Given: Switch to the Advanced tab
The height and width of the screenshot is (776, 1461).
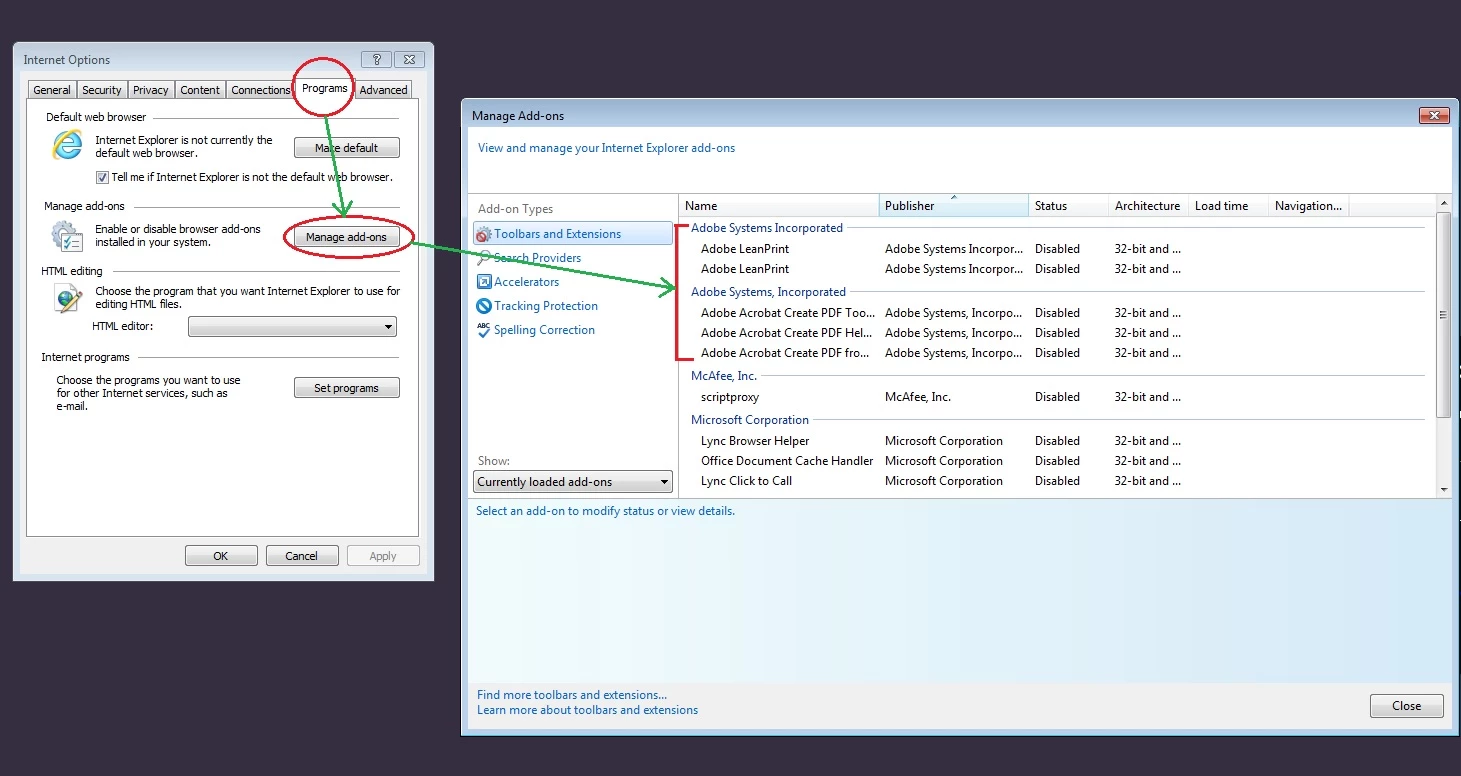Looking at the screenshot, I should pos(384,90).
